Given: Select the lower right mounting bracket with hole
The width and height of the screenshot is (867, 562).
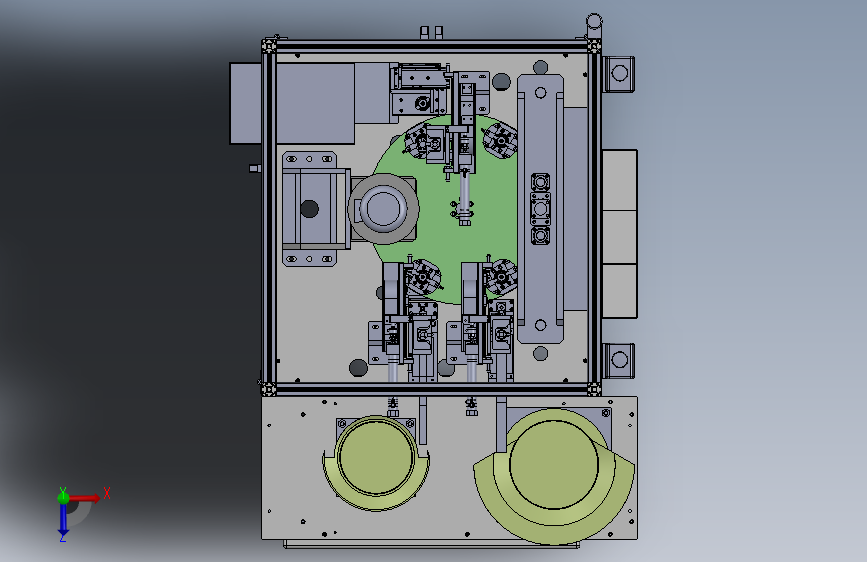Looking at the screenshot, I should pos(618,360).
